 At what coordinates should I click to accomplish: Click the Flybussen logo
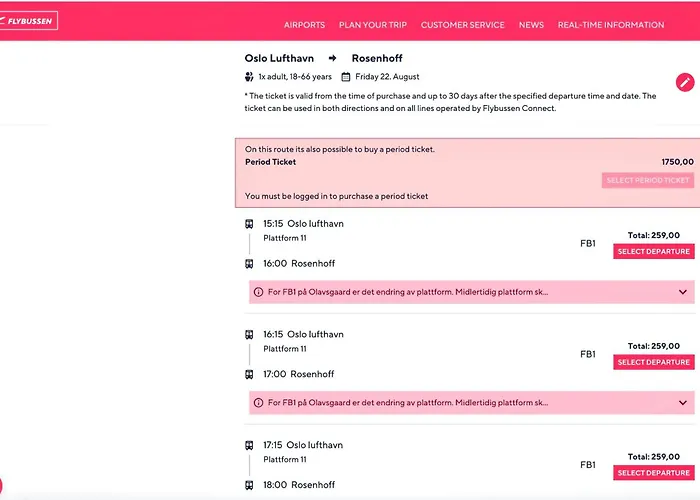tap(28, 21)
